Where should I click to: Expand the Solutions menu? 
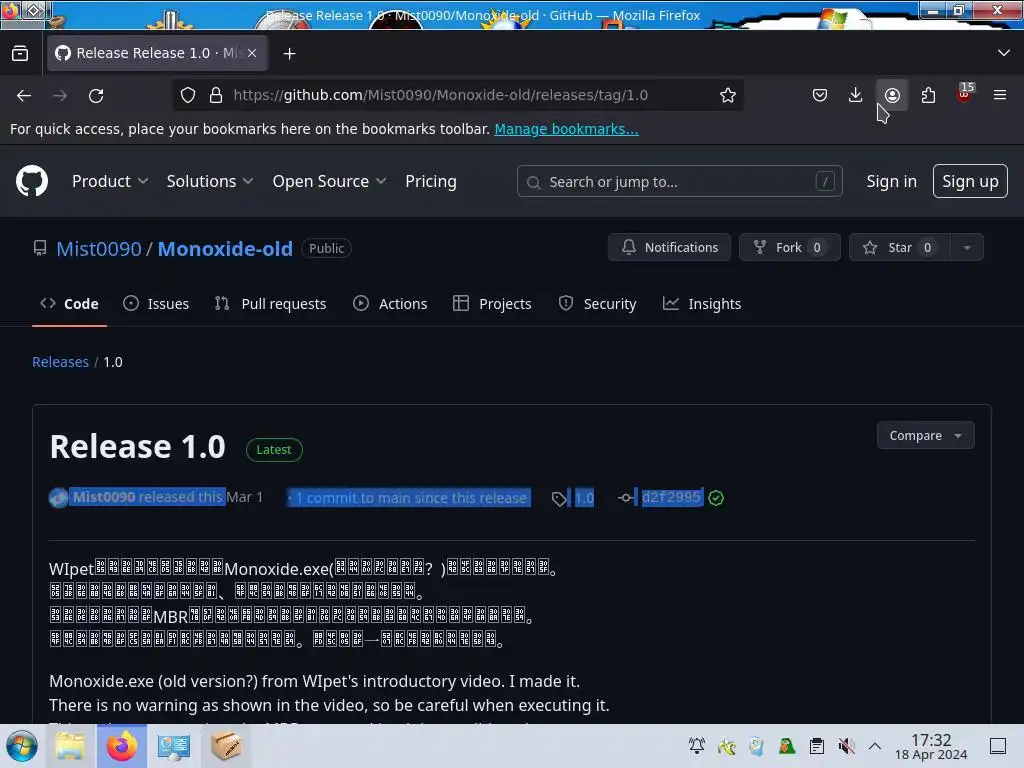click(x=210, y=182)
